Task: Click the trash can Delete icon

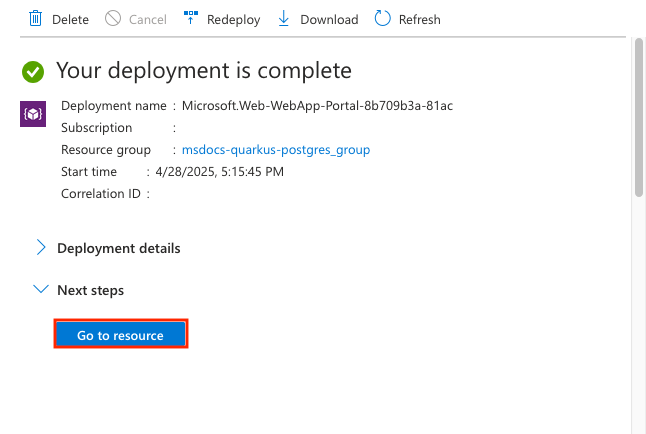Action: click(35, 19)
